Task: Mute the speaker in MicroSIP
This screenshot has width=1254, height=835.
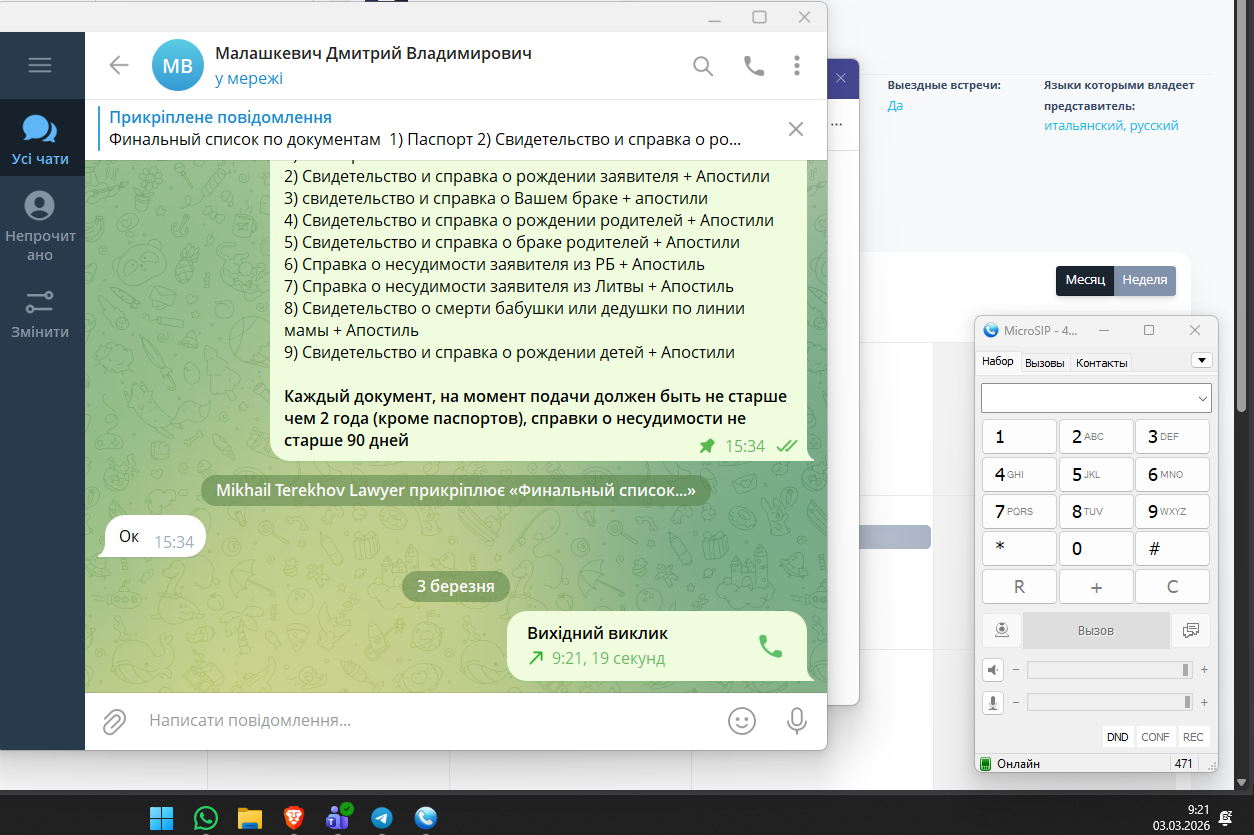Action: point(994,670)
